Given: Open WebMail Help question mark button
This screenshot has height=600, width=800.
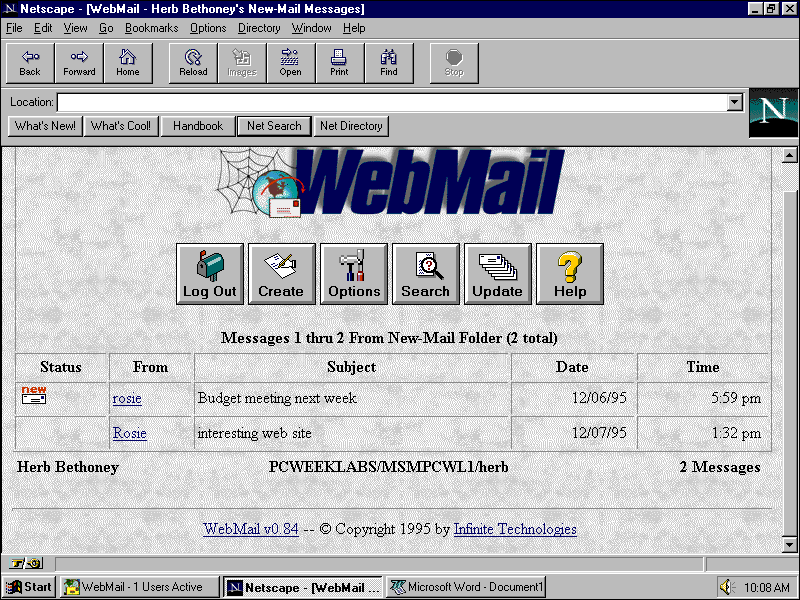Looking at the screenshot, I should pyautogui.click(x=570, y=274).
